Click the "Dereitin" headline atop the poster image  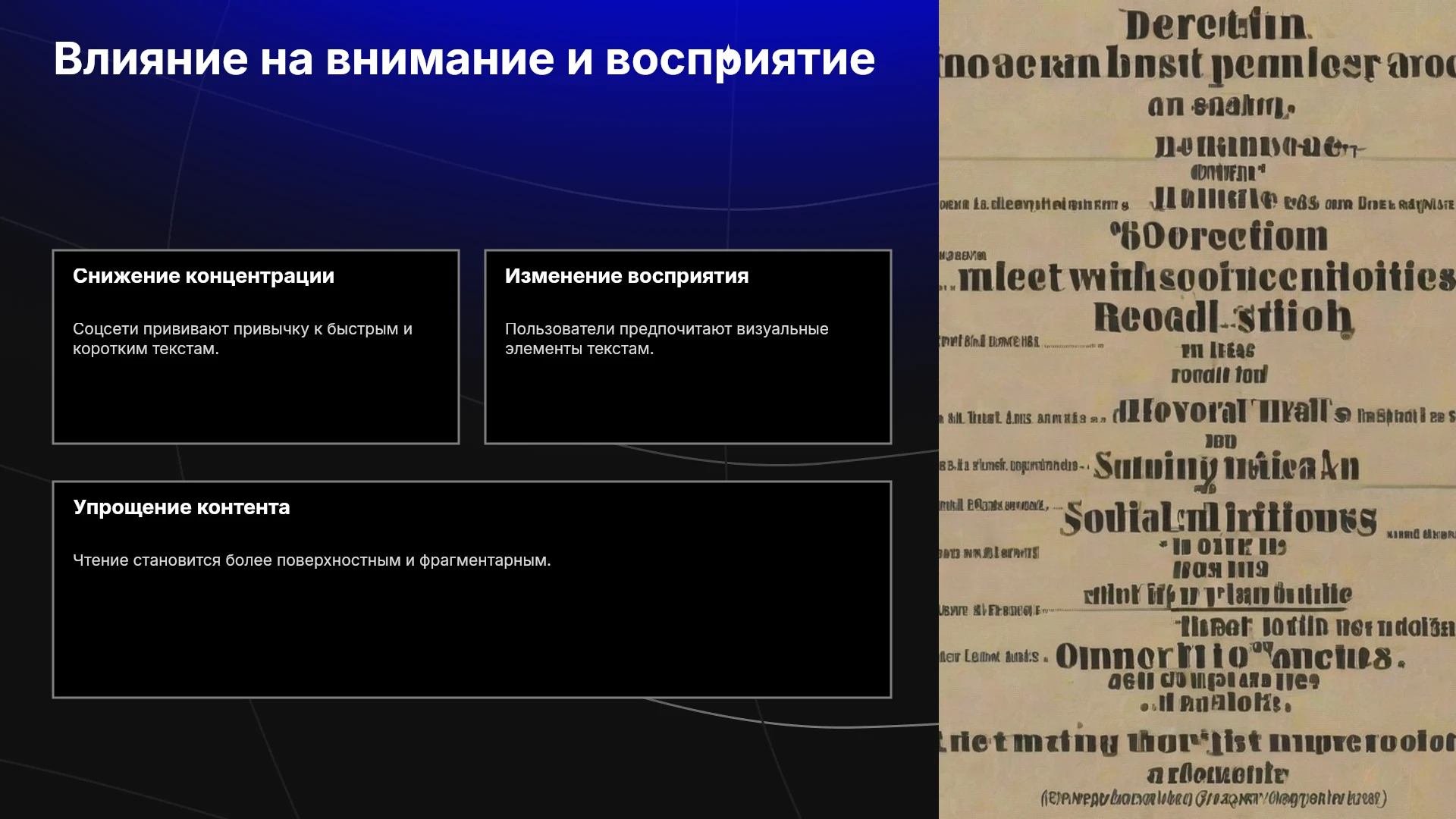(1216, 25)
